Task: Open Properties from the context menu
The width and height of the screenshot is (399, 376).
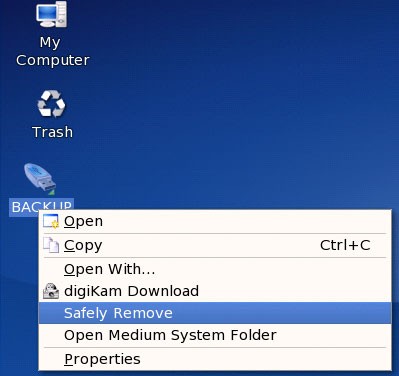Action: tap(215, 359)
